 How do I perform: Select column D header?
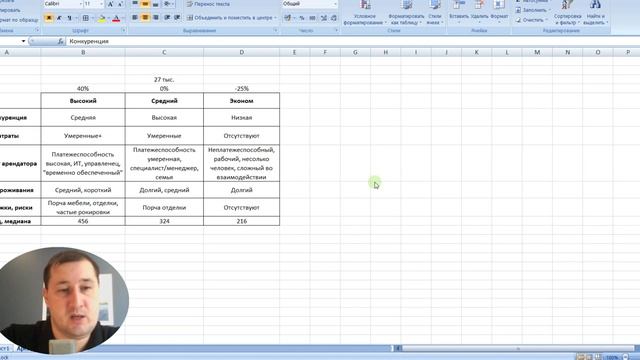click(x=241, y=52)
